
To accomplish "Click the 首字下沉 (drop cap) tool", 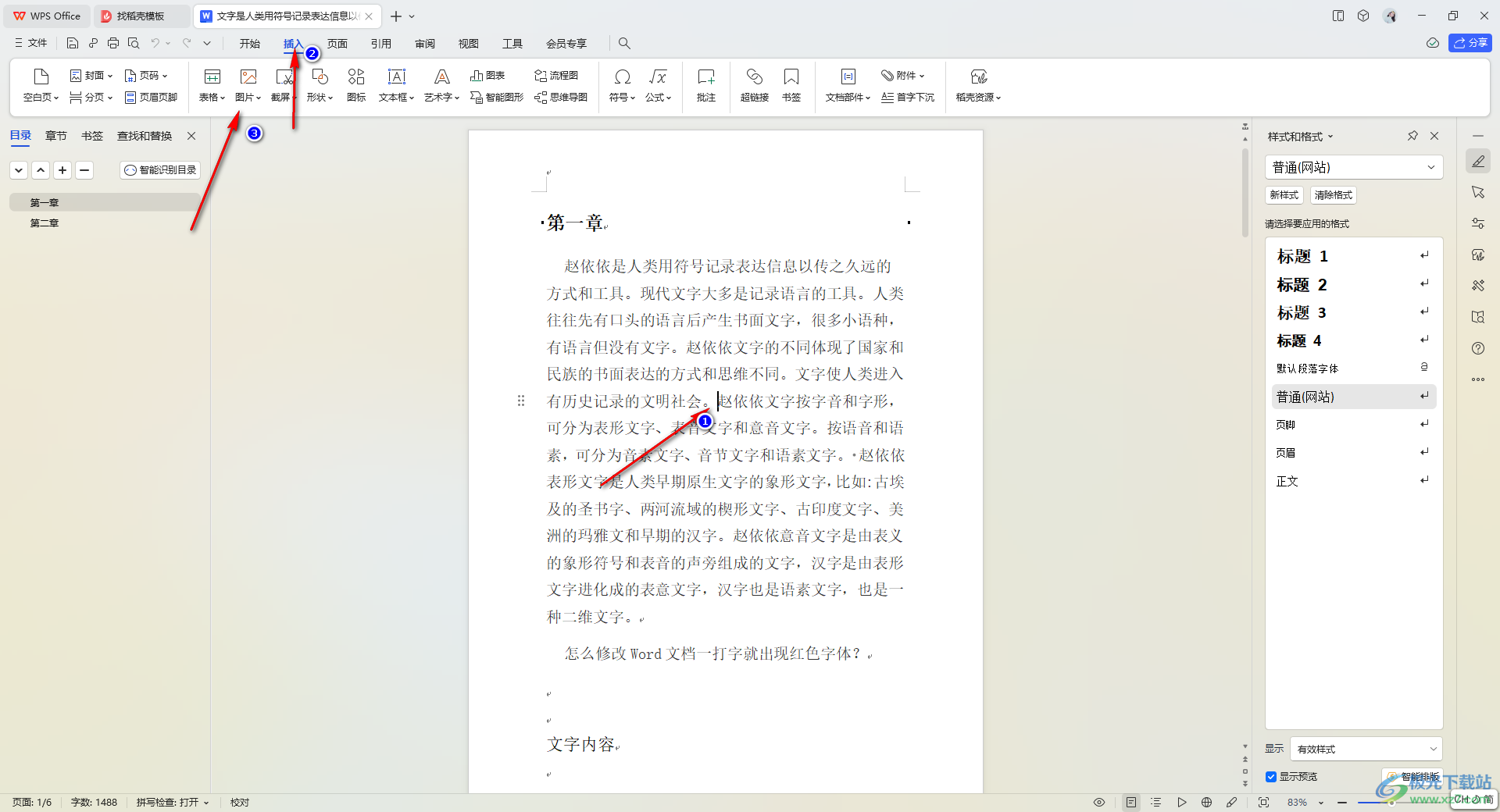I will pyautogui.click(x=908, y=98).
